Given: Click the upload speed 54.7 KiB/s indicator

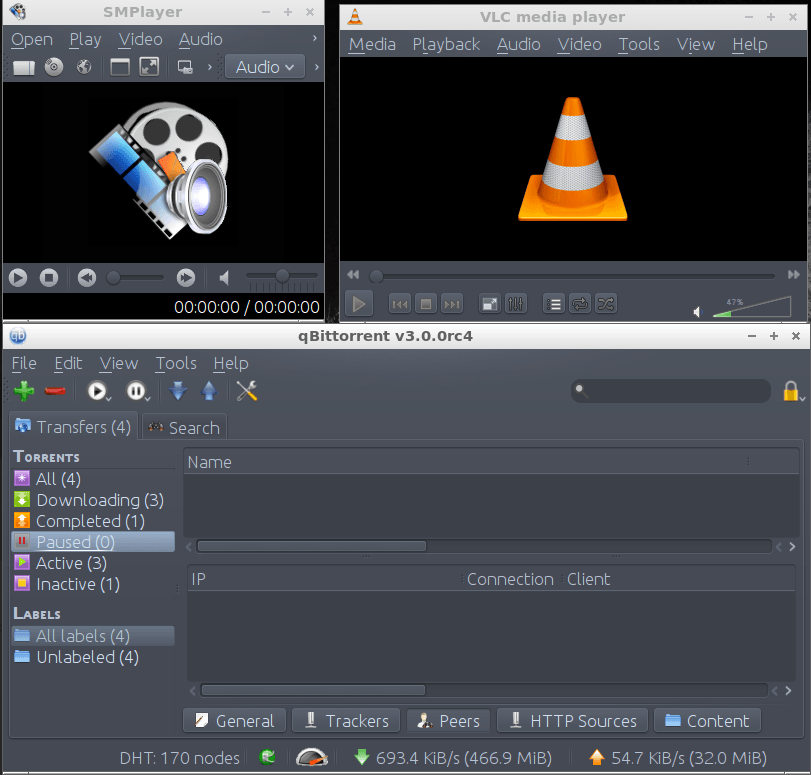Looking at the screenshot, I should pos(678,758).
